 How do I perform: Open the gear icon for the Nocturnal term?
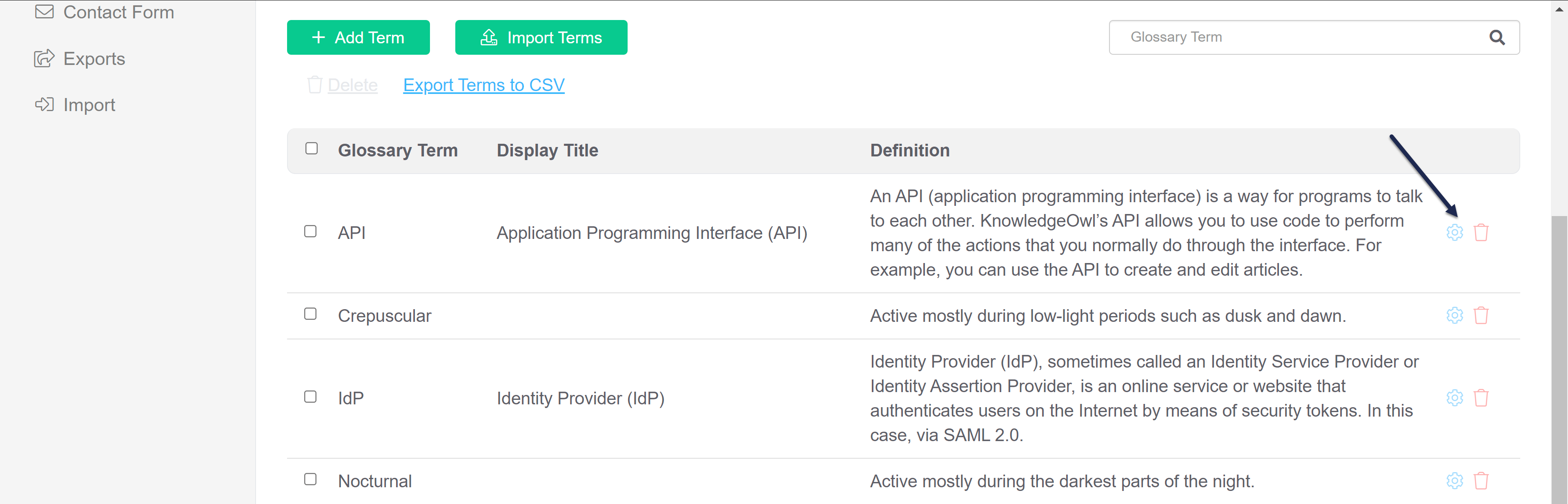tap(1454, 481)
